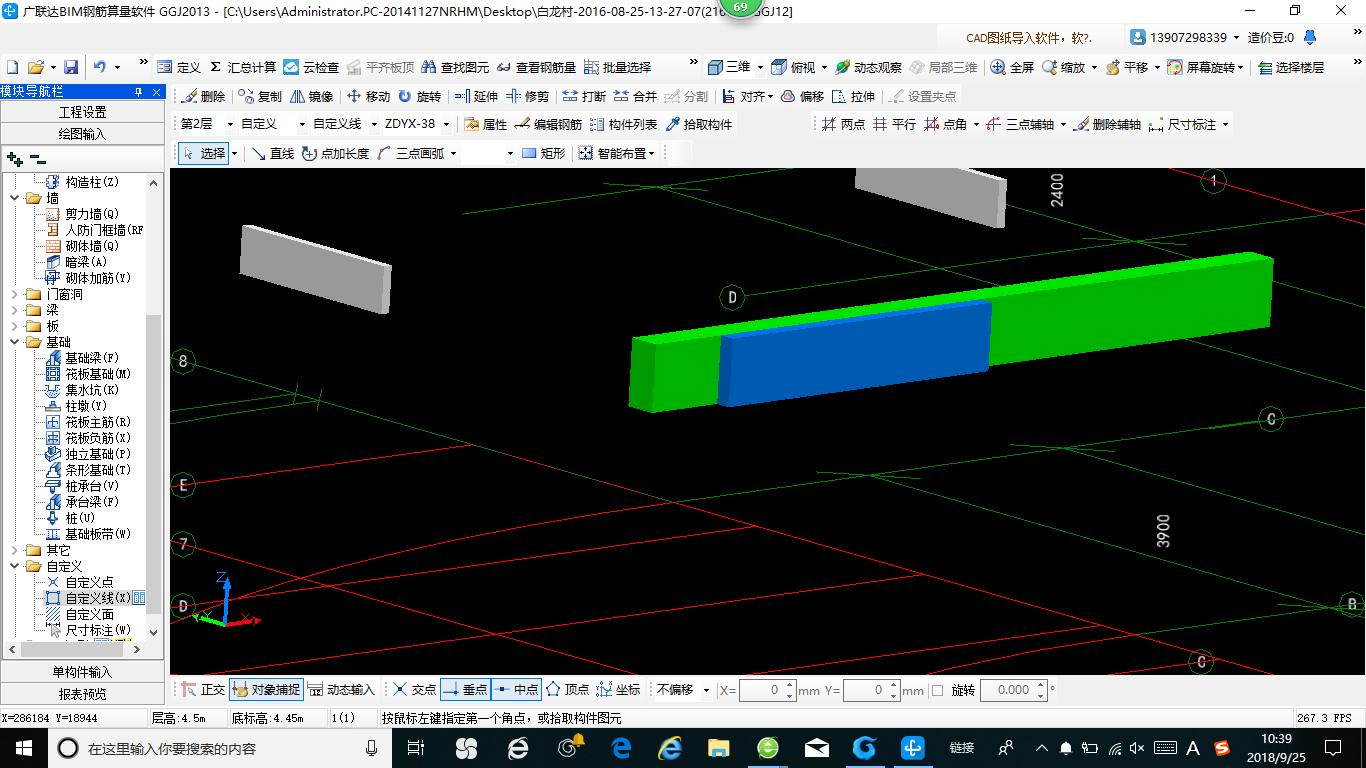Viewport: 1366px width, 768px height.
Task: Choose 点加长度 point-plus-length tool
Action: (335, 153)
